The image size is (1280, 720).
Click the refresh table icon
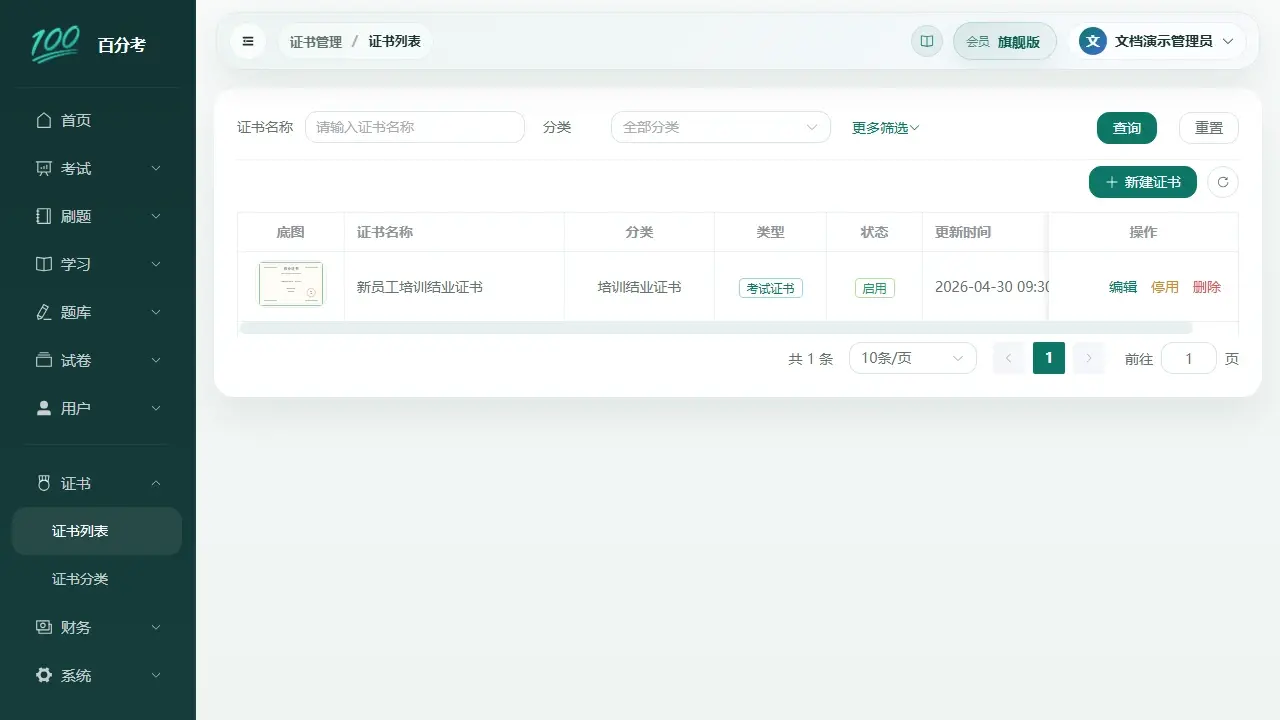coord(1223,182)
